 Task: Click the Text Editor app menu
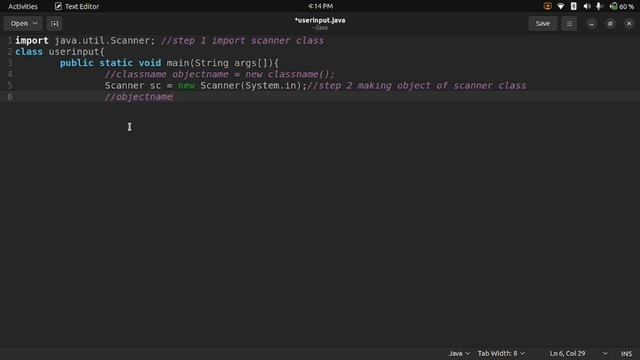(x=77, y=6)
